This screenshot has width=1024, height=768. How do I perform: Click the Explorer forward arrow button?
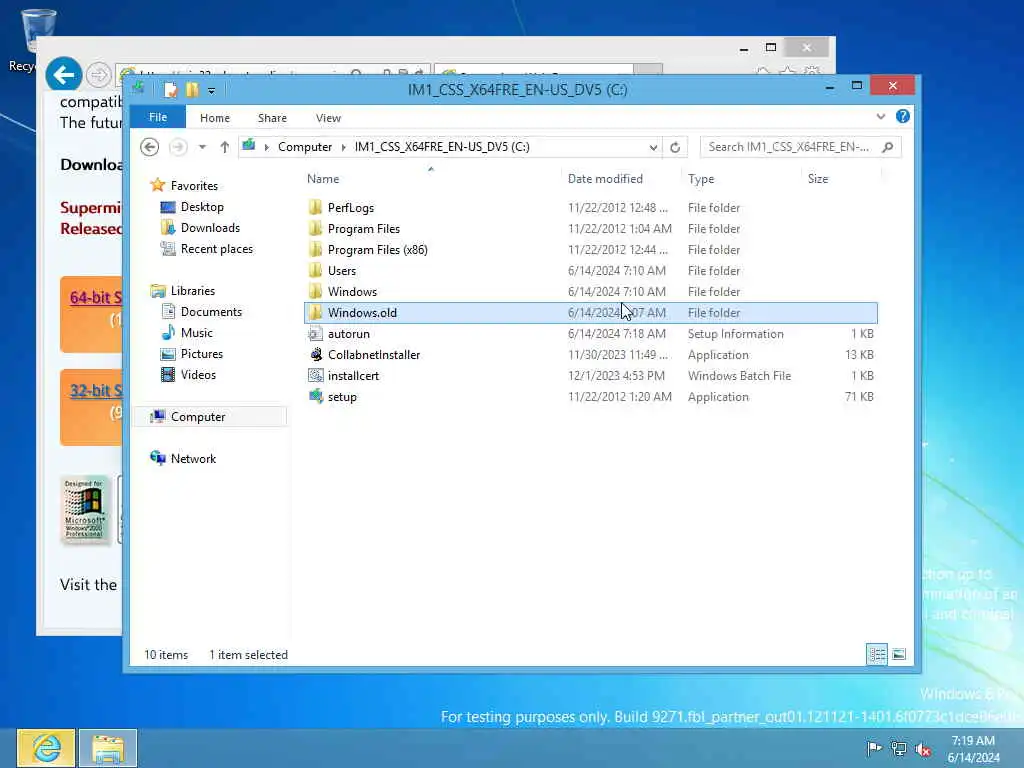(178, 147)
